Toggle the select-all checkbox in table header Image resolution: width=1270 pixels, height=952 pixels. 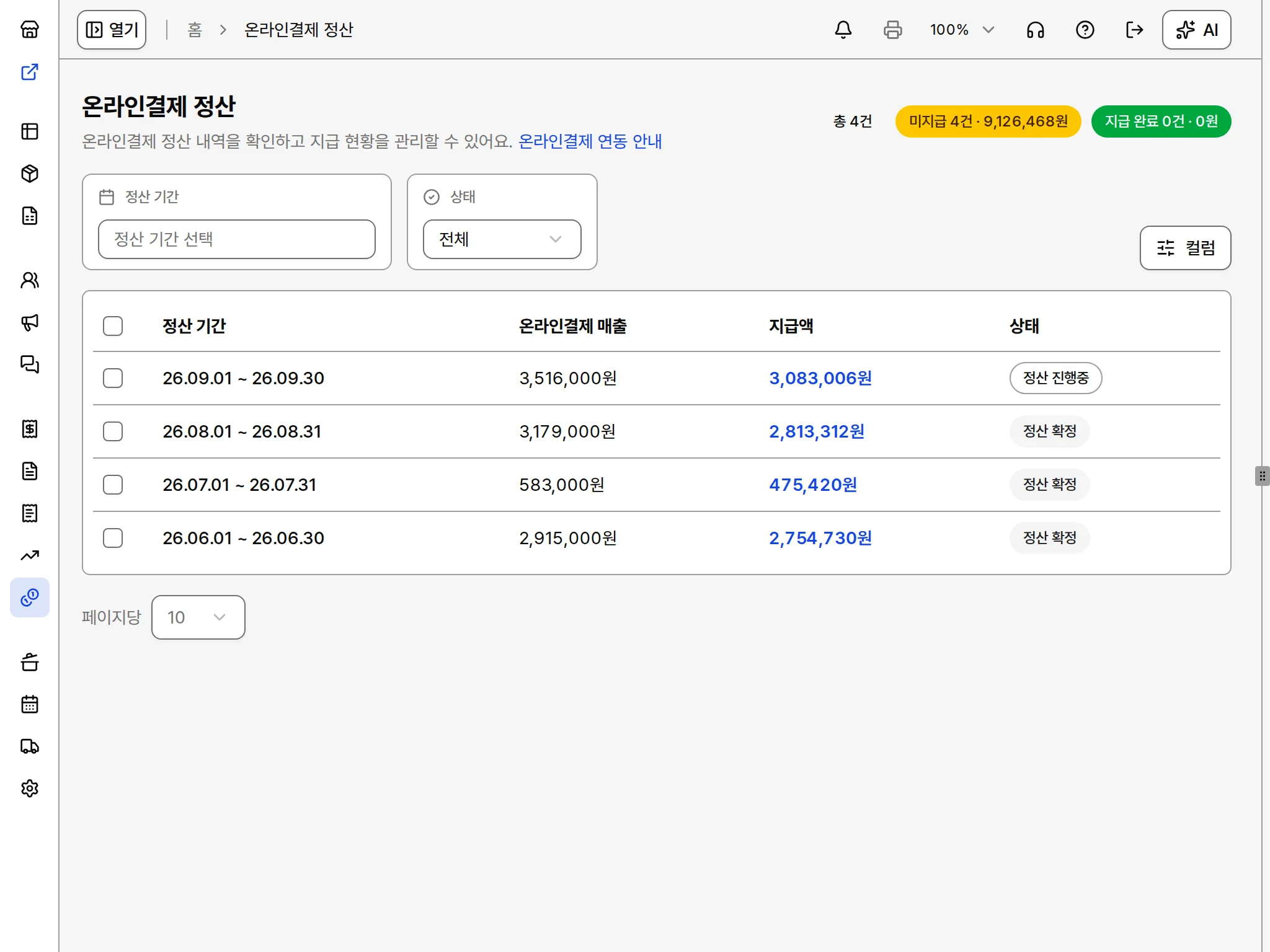[x=113, y=326]
